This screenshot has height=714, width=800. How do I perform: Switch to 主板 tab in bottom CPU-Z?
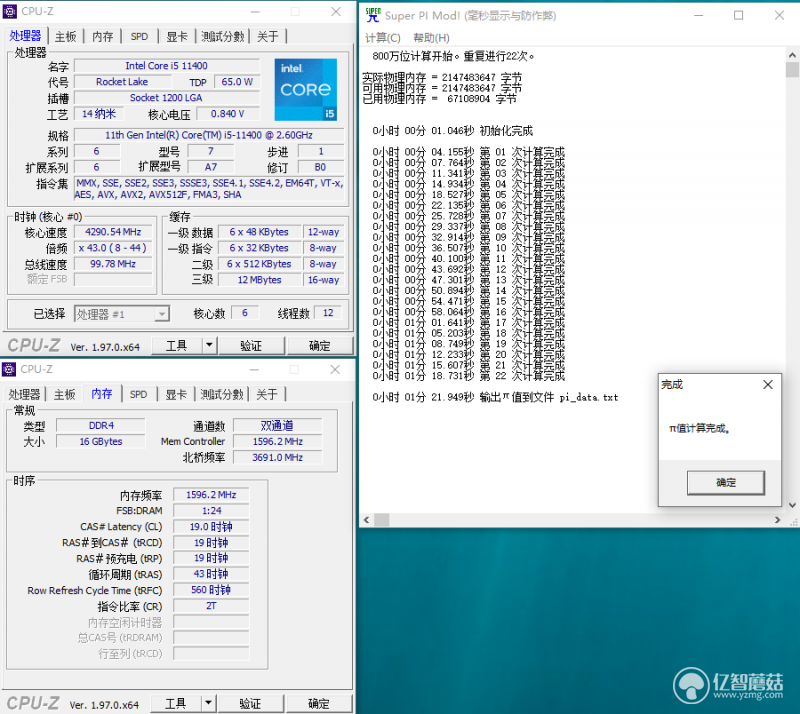[65, 395]
